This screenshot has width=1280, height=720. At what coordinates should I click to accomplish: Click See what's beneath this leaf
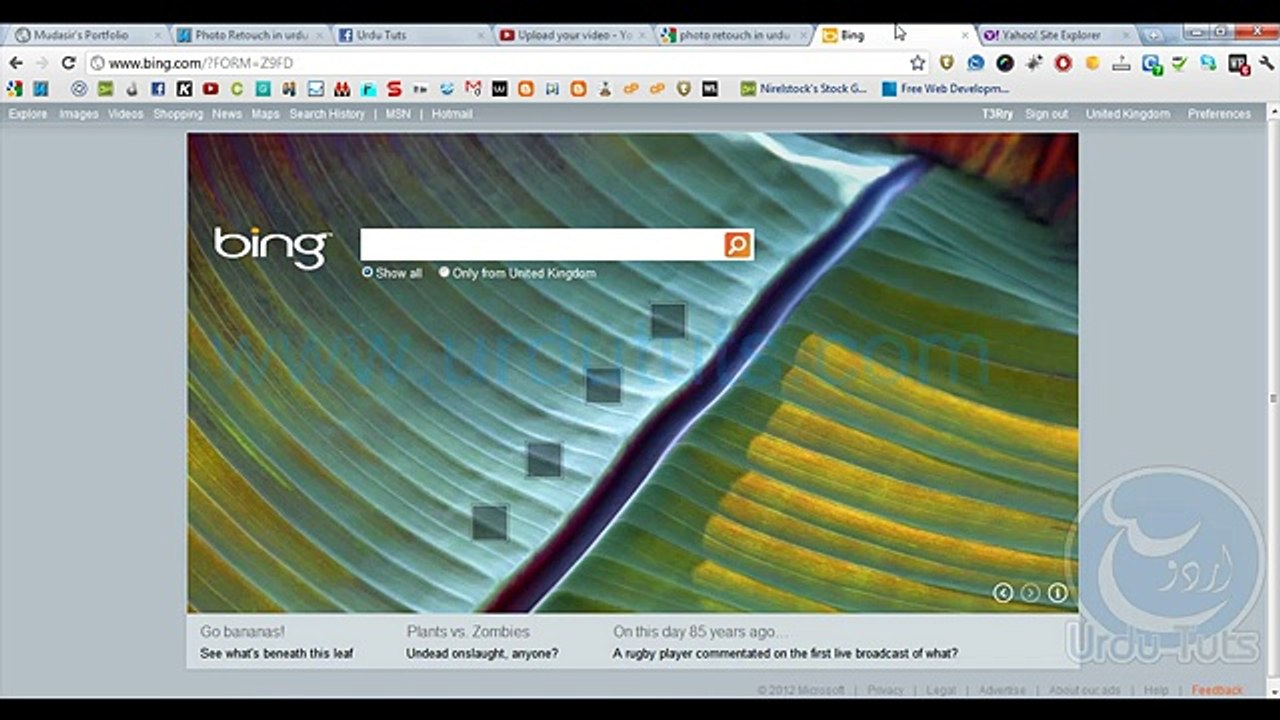pos(276,654)
